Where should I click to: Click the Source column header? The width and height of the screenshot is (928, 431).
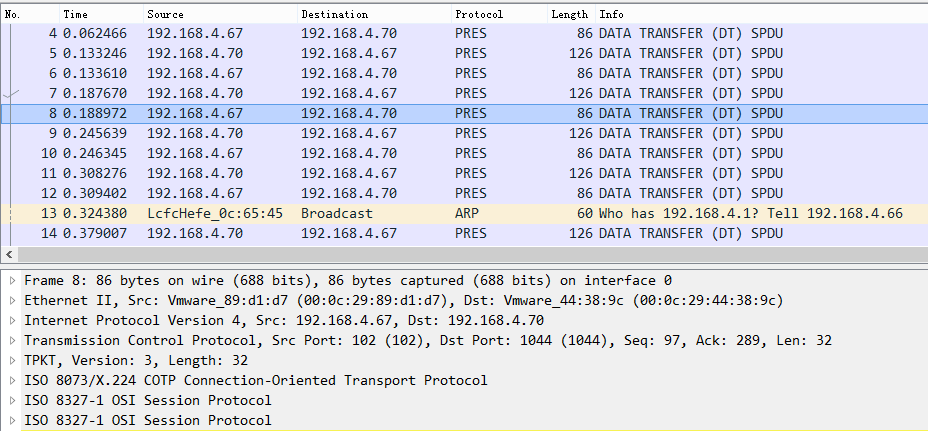coord(165,15)
